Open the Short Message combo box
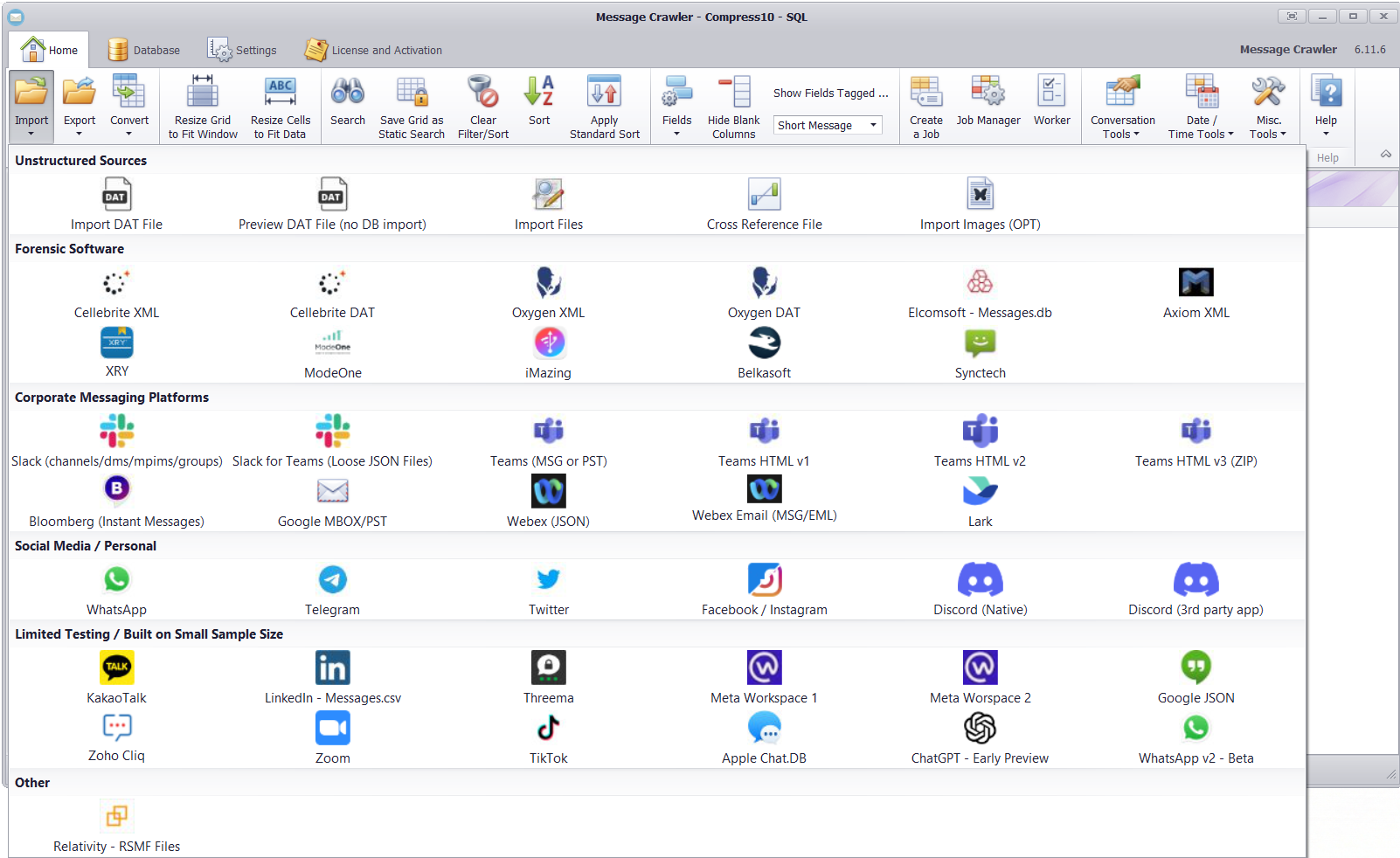Screen dimensions: 1400x858 pyautogui.click(x=828, y=125)
